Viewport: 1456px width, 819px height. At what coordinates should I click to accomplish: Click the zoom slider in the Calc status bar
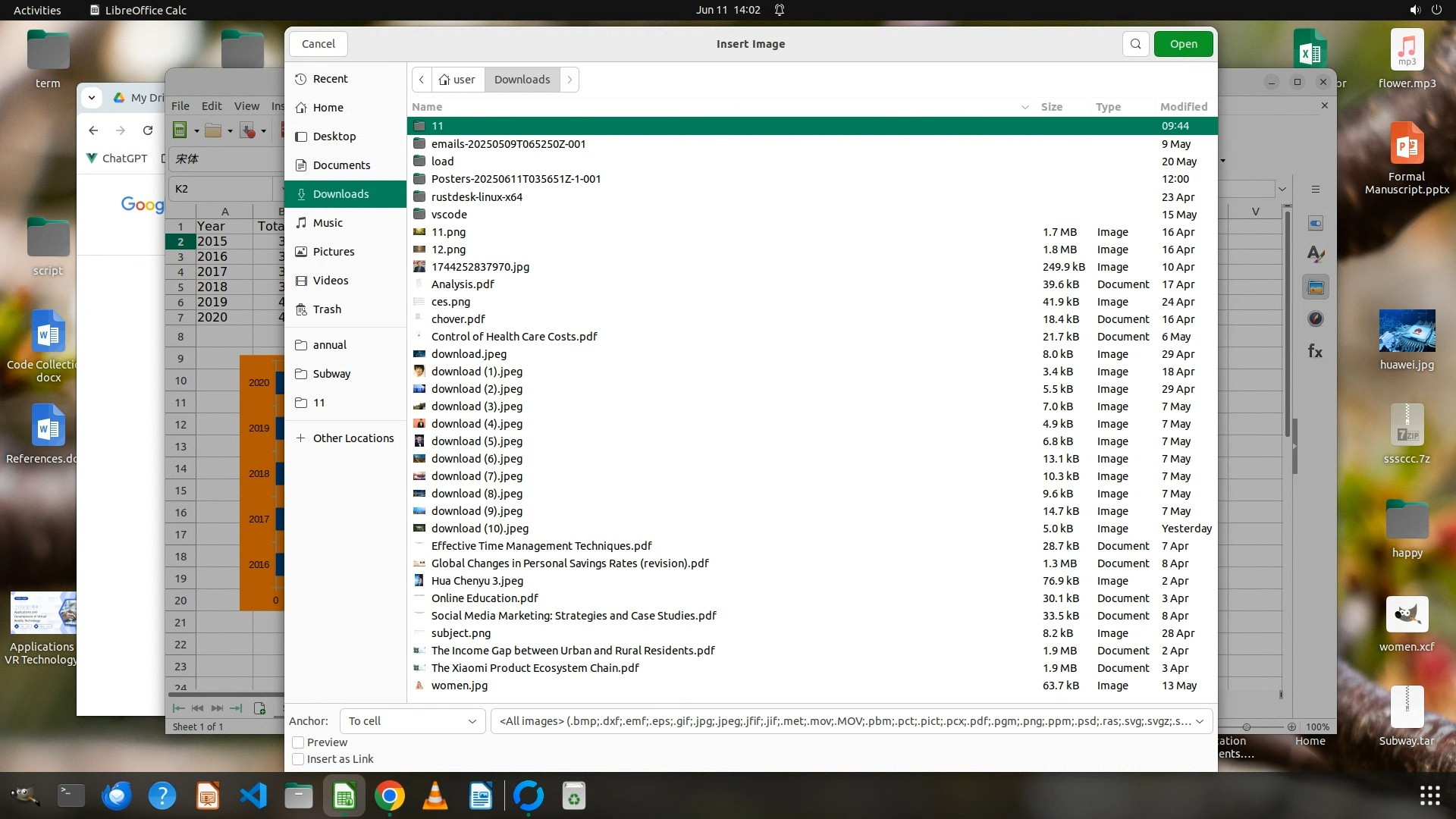click(x=1246, y=726)
